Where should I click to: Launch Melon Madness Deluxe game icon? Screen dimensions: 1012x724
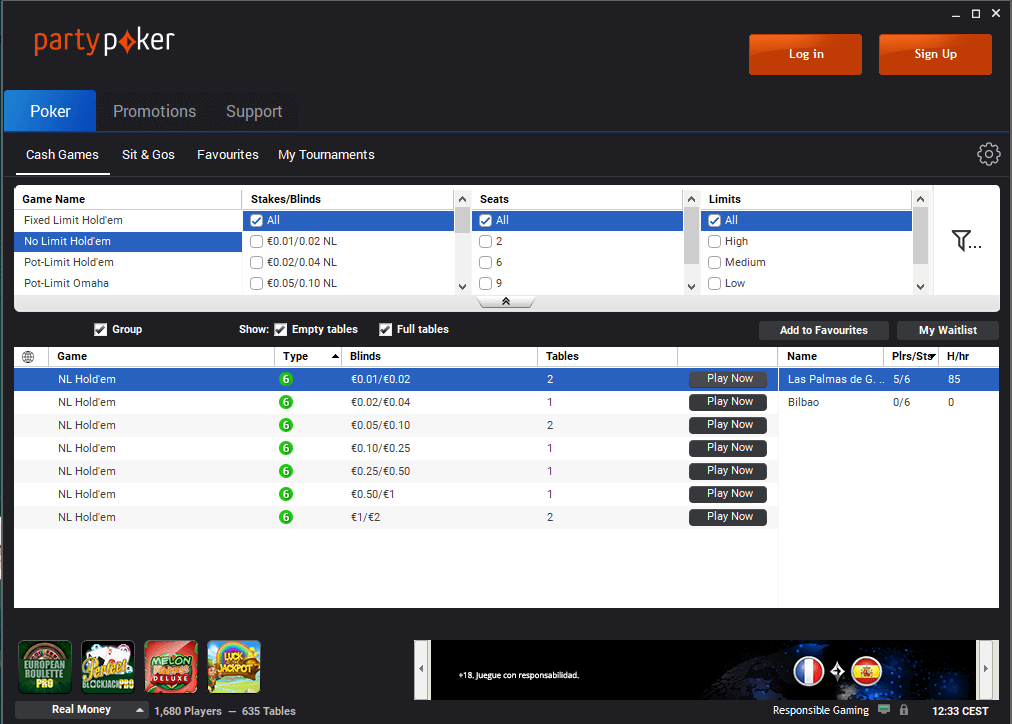click(x=170, y=667)
